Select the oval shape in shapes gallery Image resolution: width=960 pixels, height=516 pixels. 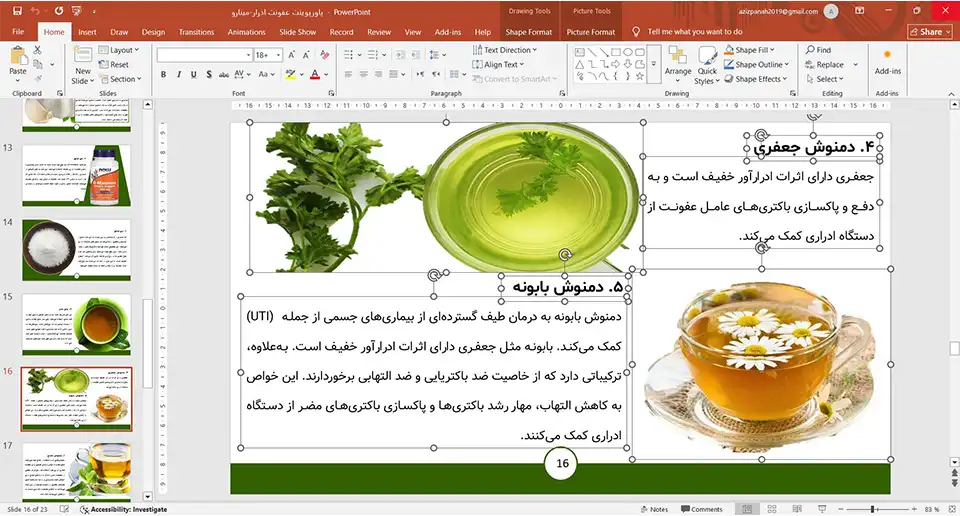tap(628, 53)
